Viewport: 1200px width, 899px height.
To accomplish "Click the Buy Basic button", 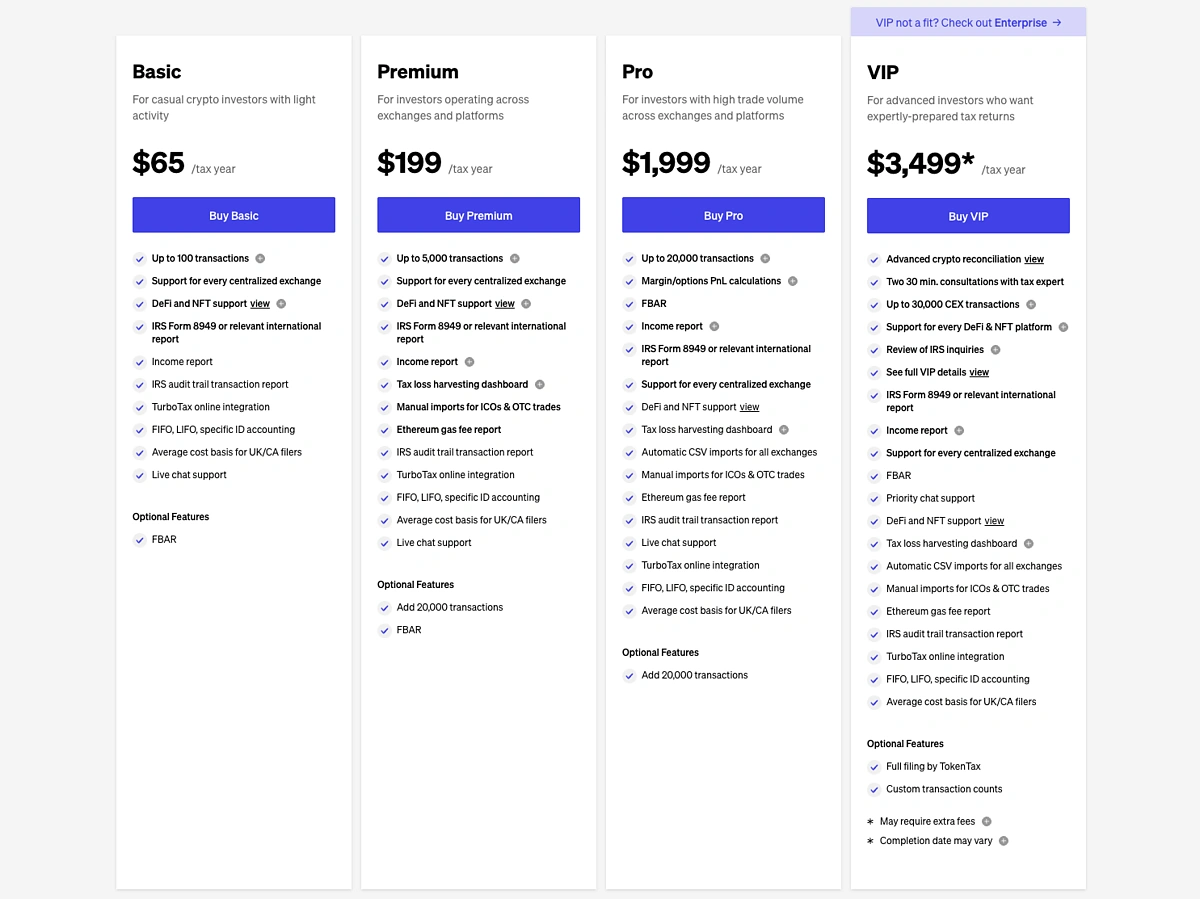I will point(233,215).
